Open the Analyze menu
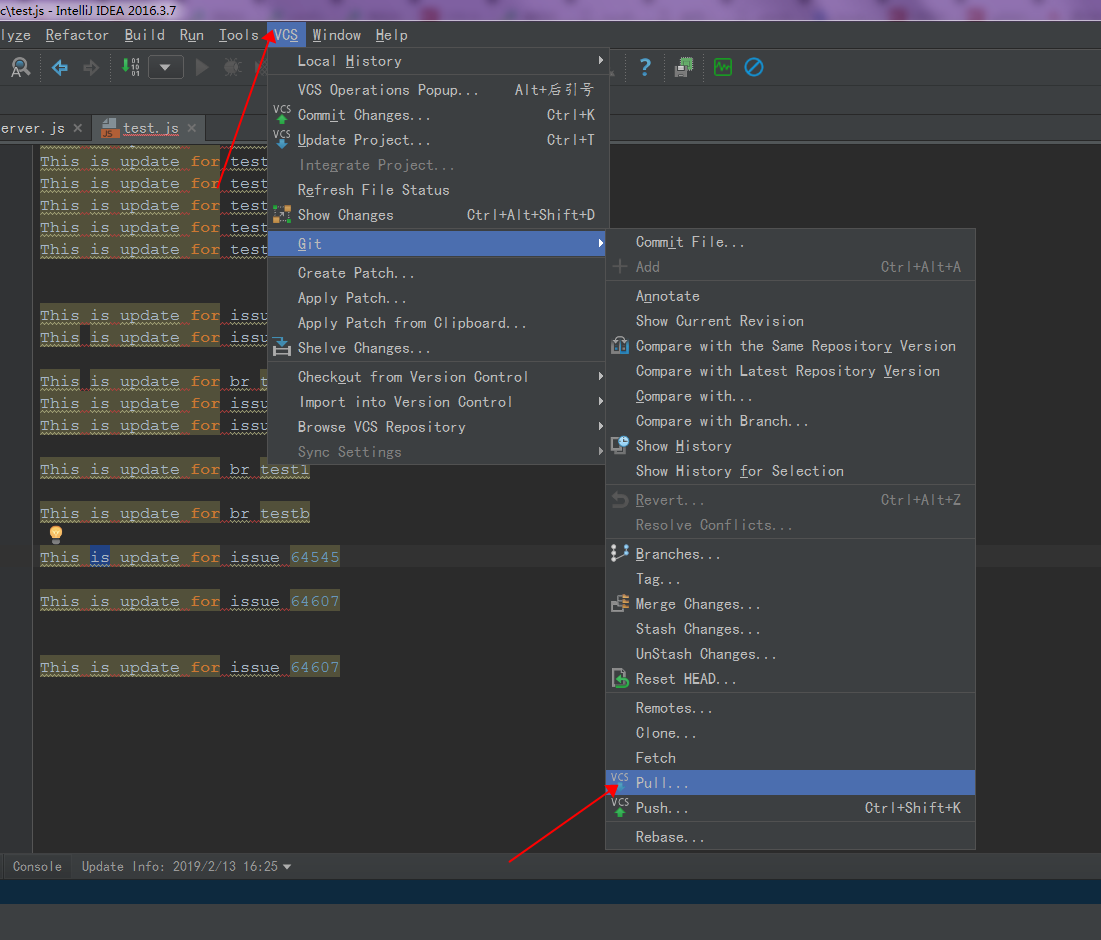Viewport: 1101px width, 940px height. [x=15, y=35]
